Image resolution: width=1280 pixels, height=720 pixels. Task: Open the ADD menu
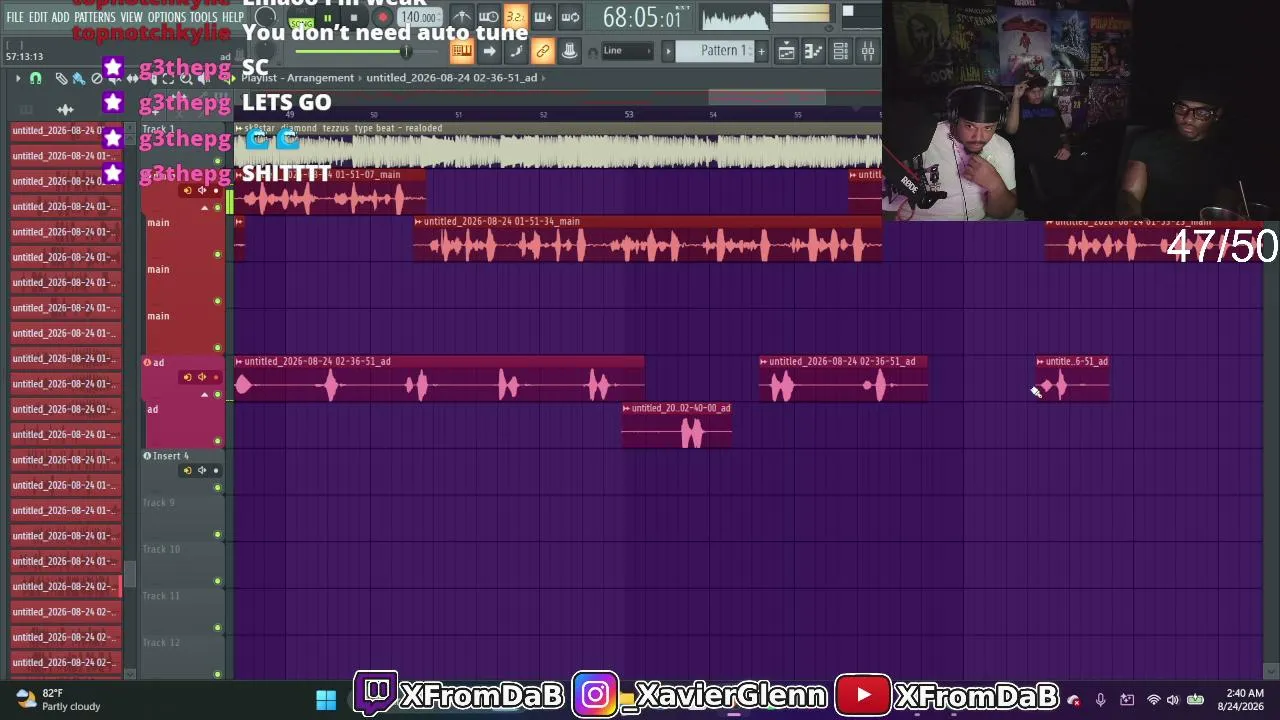point(60,18)
